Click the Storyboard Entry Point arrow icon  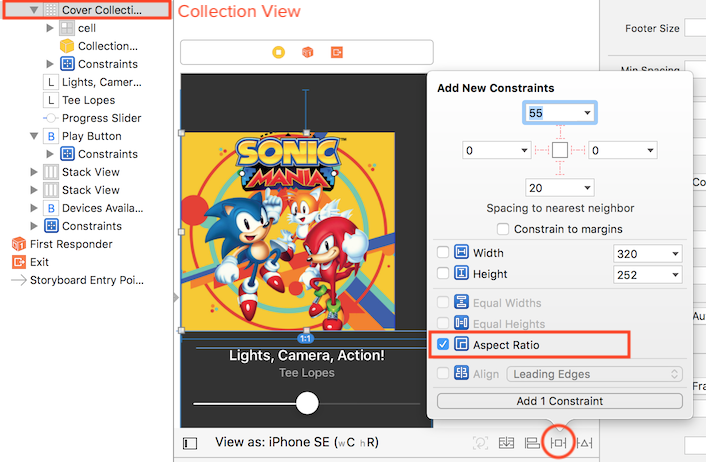pyautogui.click(x=18, y=280)
